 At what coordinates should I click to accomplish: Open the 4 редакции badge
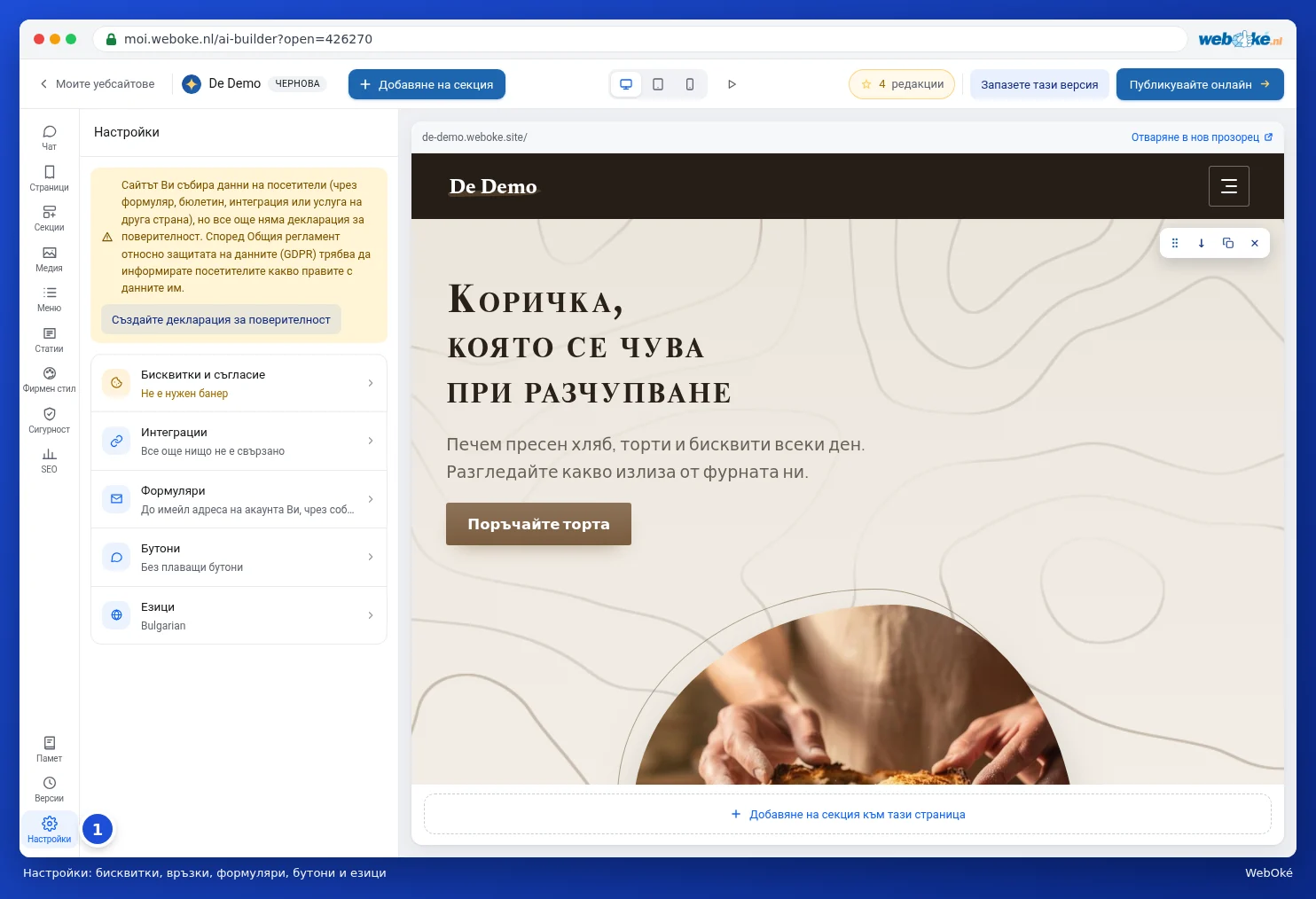pyautogui.click(x=902, y=84)
